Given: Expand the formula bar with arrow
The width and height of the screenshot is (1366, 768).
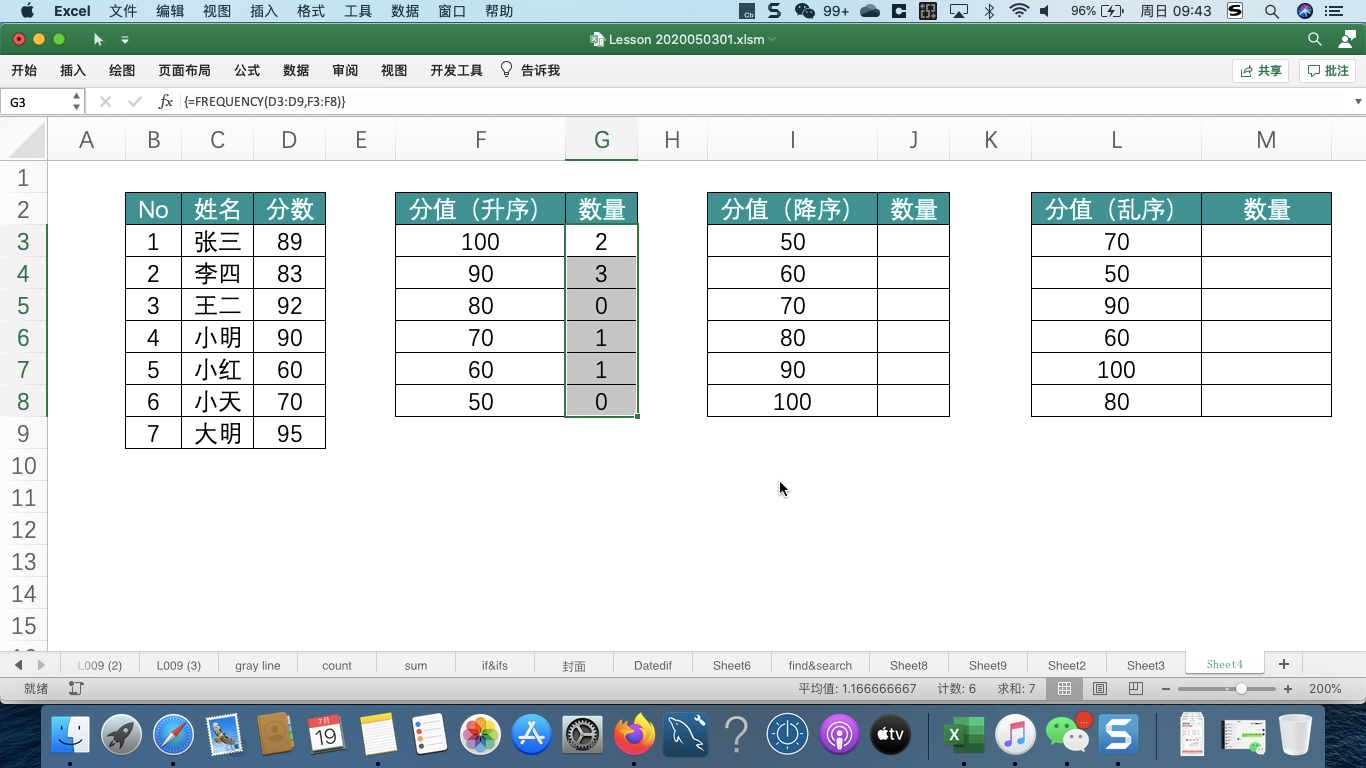Looking at the screenshot, I should 1358,102.
